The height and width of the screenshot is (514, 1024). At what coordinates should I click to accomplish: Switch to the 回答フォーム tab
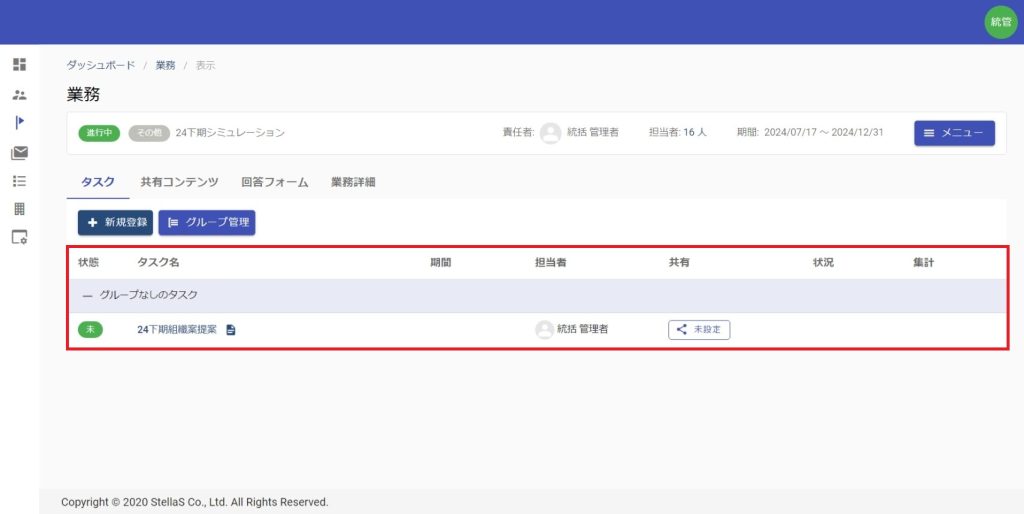pyautogui.click(x=274, y=182)
